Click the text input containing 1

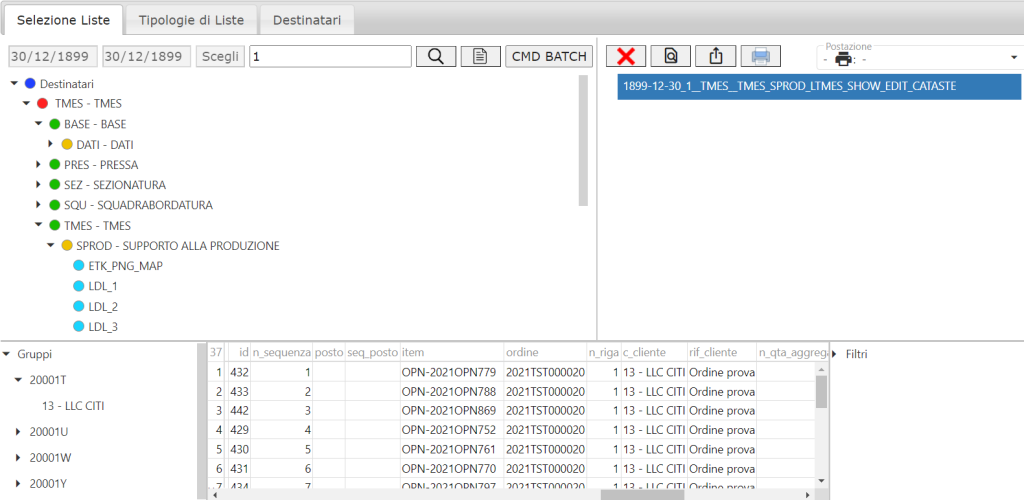[330, 56]
